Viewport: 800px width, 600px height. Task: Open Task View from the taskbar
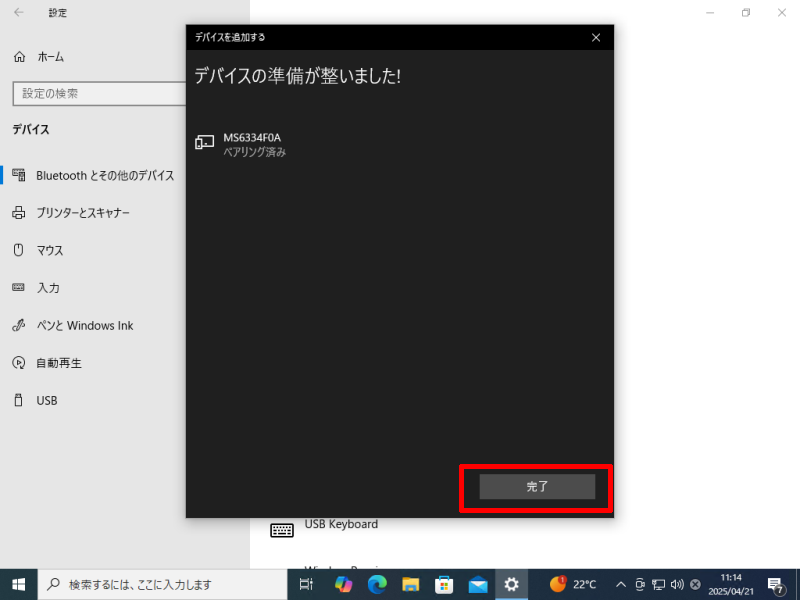[x=306, y=585]
